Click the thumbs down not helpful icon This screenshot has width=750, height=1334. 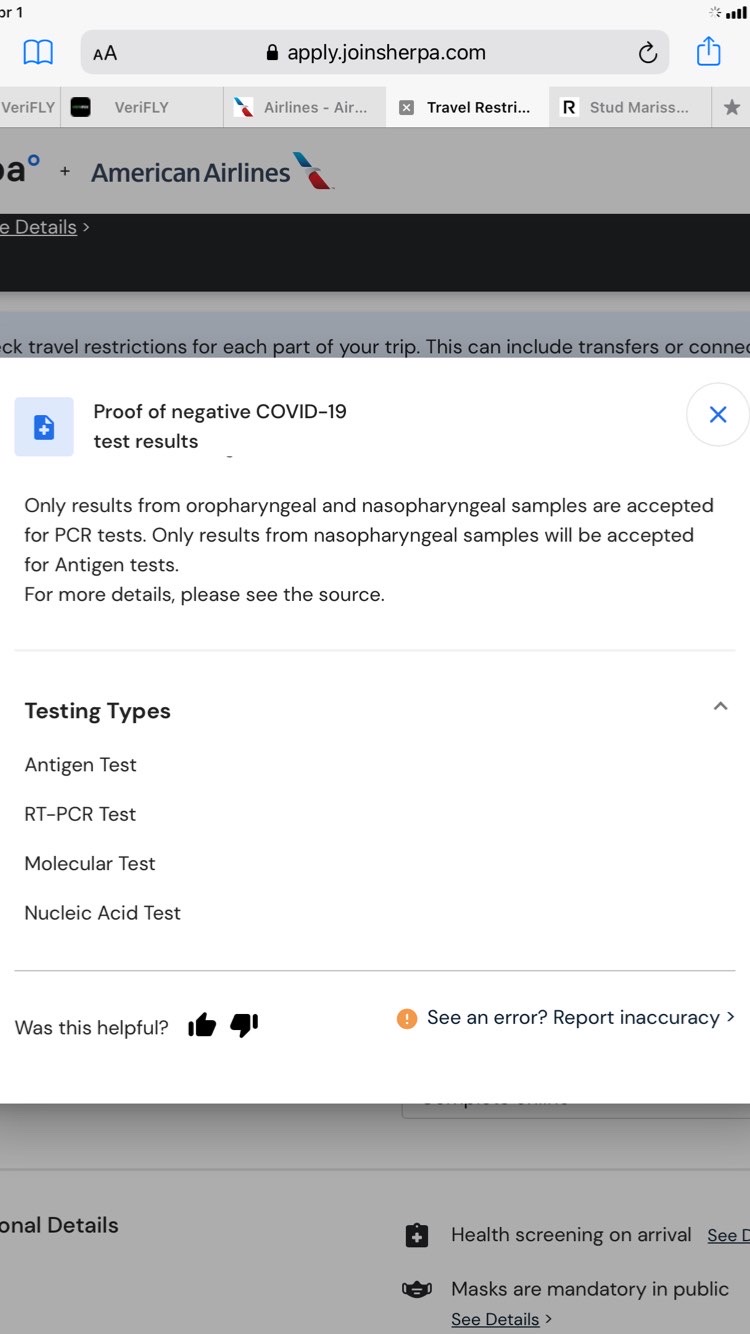coord(244,1025)
